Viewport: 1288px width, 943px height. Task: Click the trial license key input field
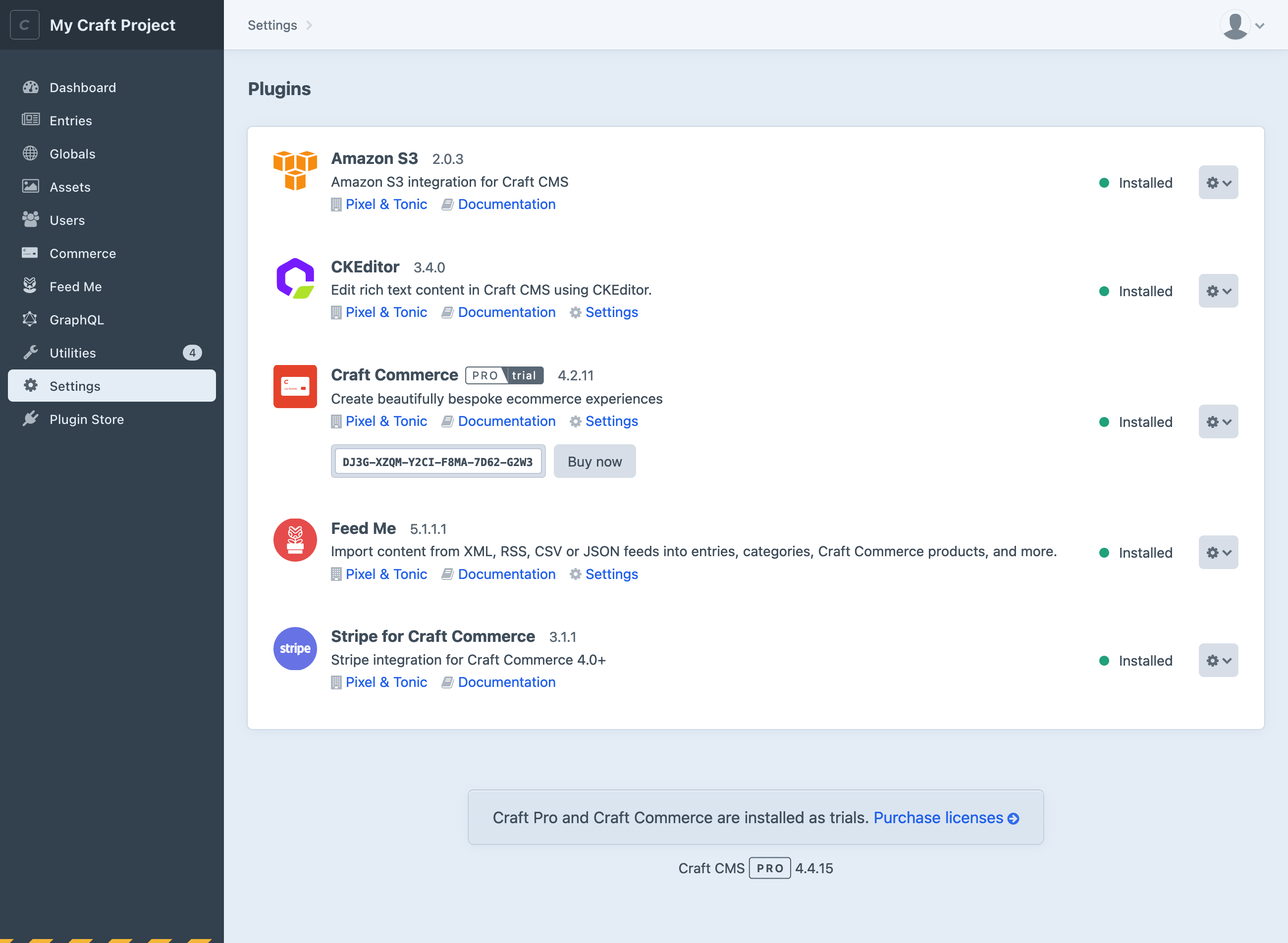[x=437, y=461]
